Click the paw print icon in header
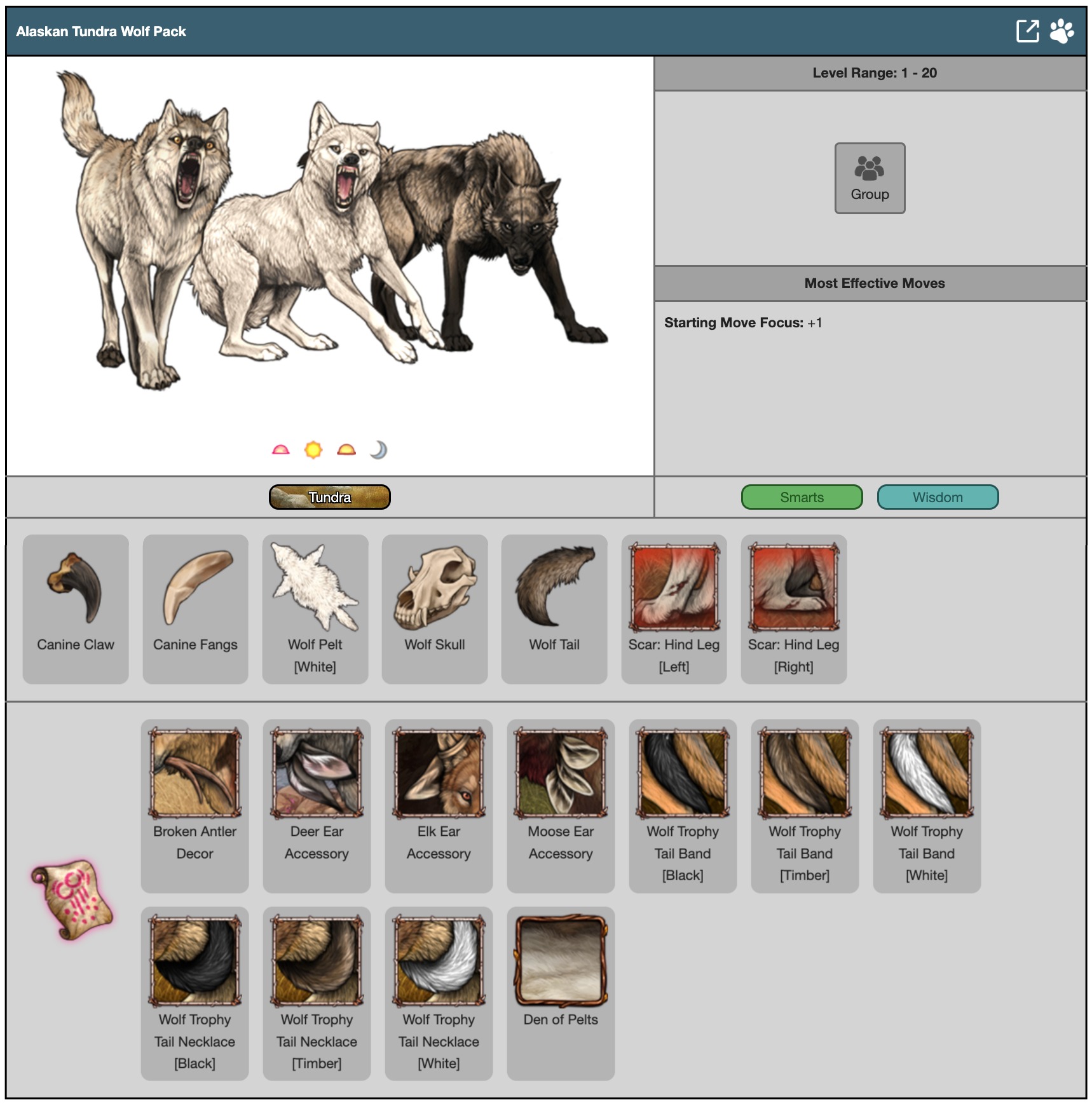The height and width of the screenshot is (1104, 1092). pyautogui.click(x=1061, y=31)
